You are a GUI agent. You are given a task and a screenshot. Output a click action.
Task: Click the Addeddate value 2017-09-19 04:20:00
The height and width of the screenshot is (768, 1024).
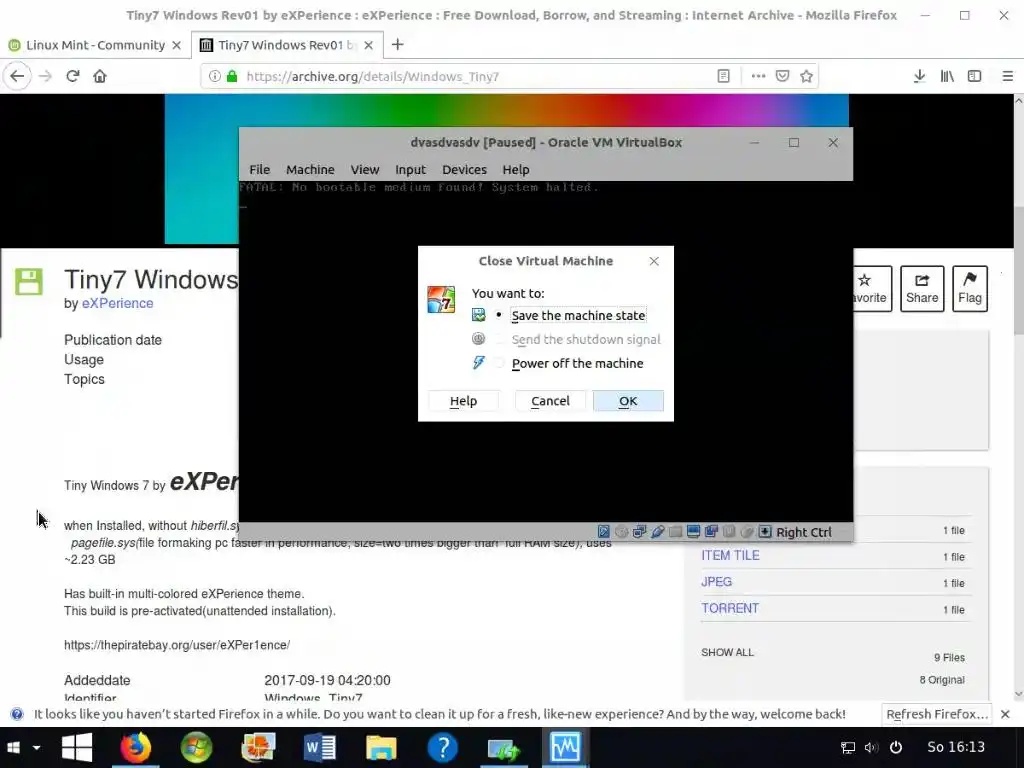(327, 680)
